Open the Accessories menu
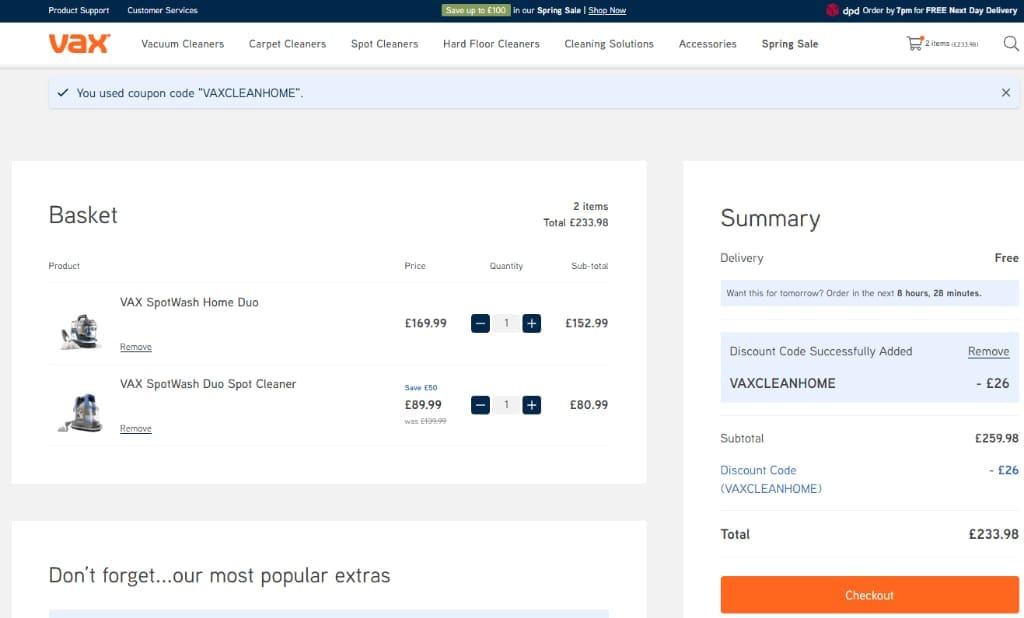This screenshot has height=618, width=1024. click(x=707, y=44)
